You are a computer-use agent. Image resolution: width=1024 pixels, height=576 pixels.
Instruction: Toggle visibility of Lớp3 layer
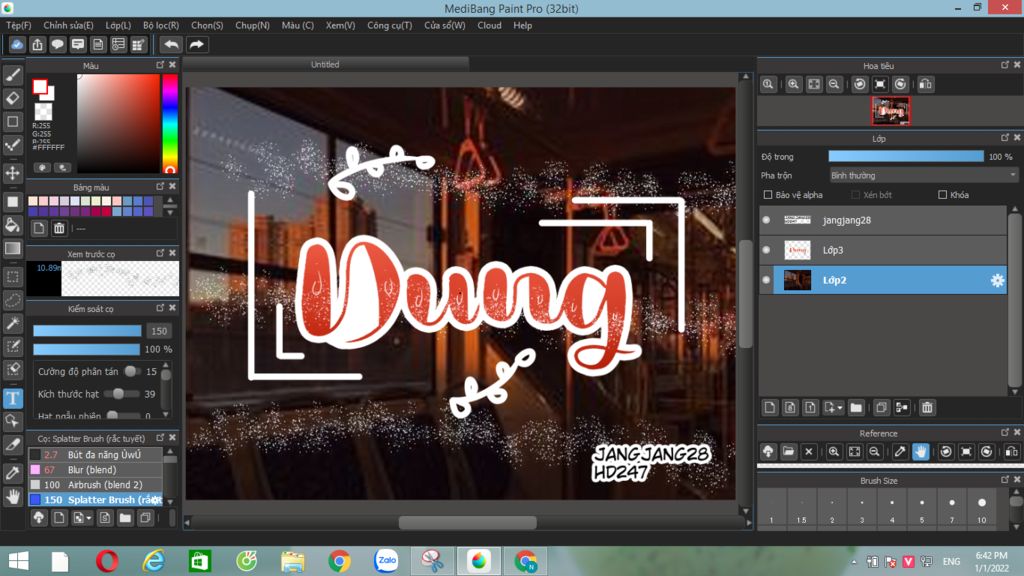(766, 250)
